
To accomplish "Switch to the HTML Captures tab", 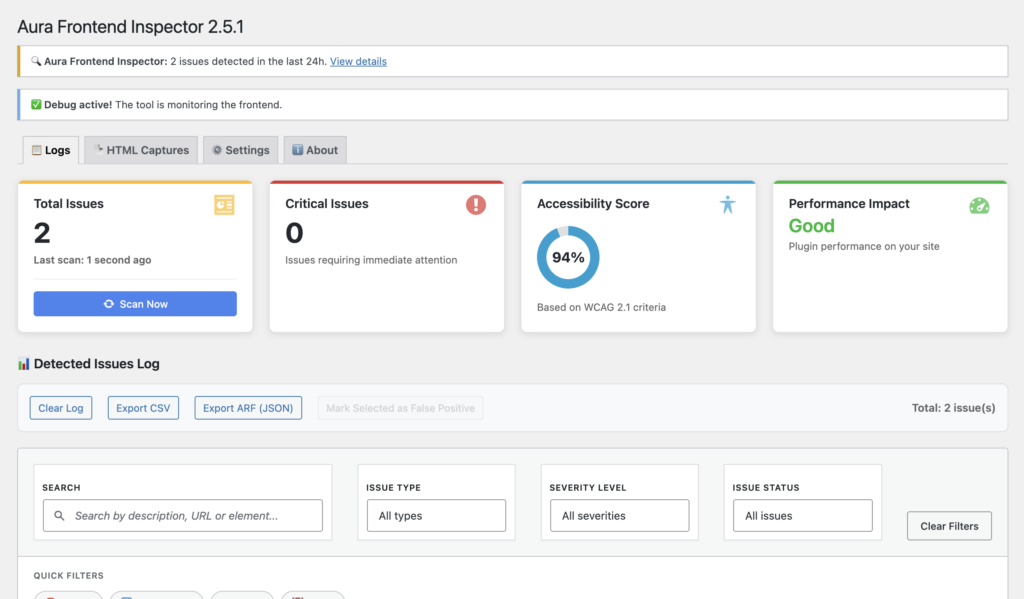I will (x=141, y=150).
